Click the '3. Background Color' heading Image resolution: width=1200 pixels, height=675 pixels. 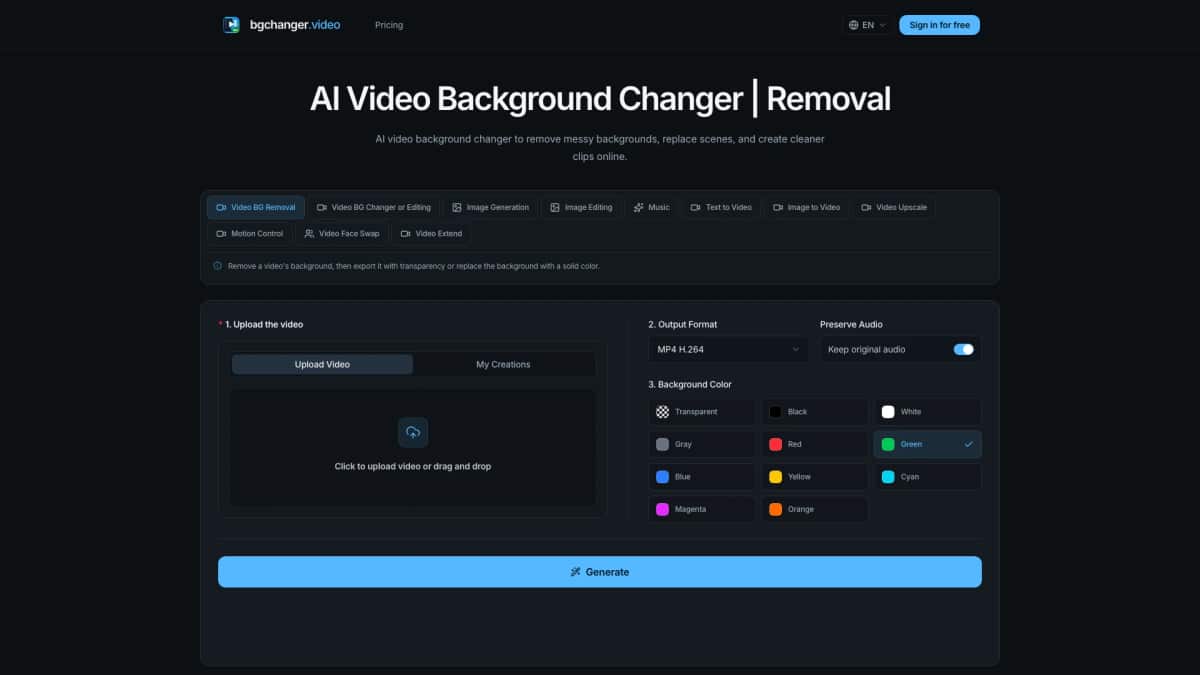689,385
